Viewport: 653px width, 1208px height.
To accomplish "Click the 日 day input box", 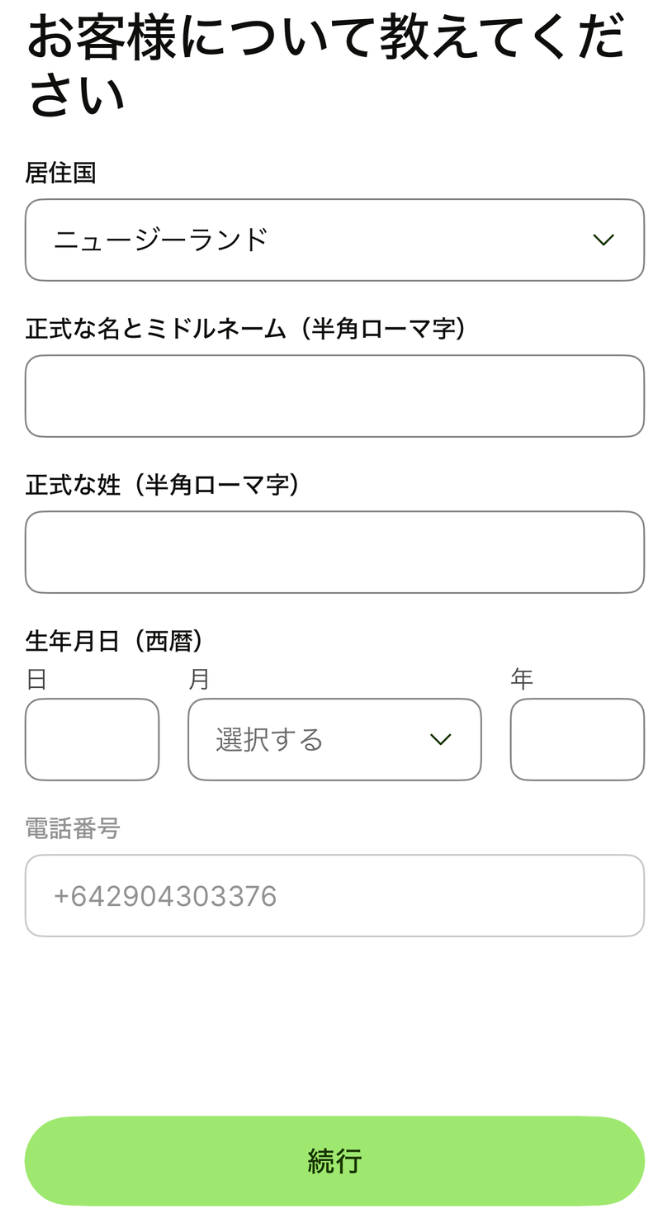I will coord(92,739).
